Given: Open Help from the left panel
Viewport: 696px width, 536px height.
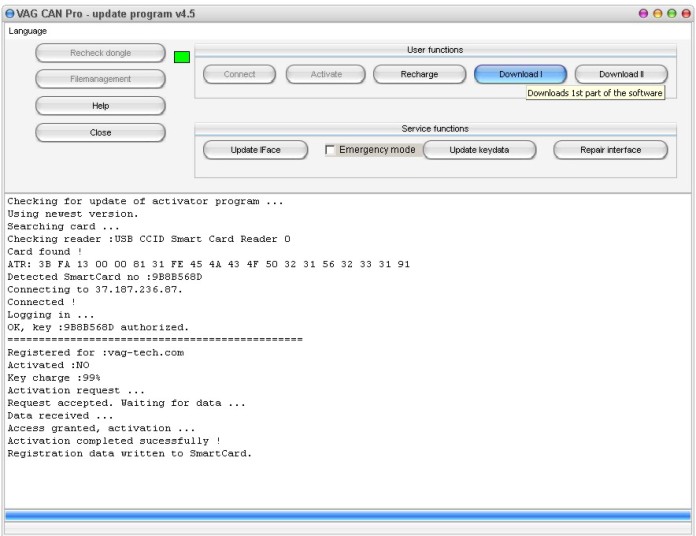Looking at the screenshot, I should (100, 106).
